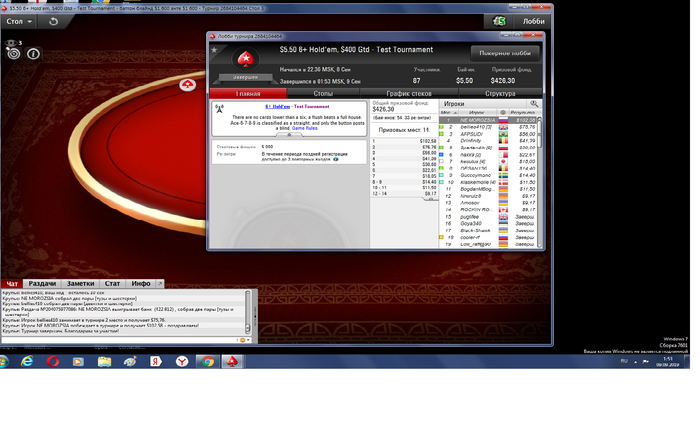This screenshot has height=438, width=700.
Task: Open the cashier dollar icon
Action: tap(499, 21)
